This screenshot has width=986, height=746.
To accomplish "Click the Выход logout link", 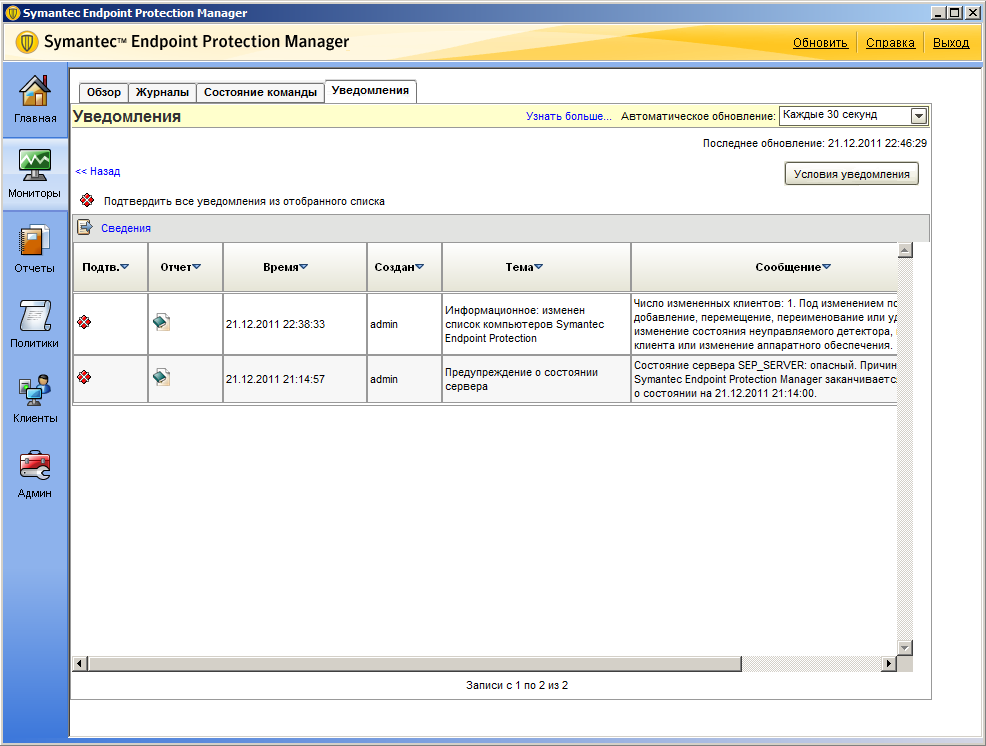I will (950, 43).
